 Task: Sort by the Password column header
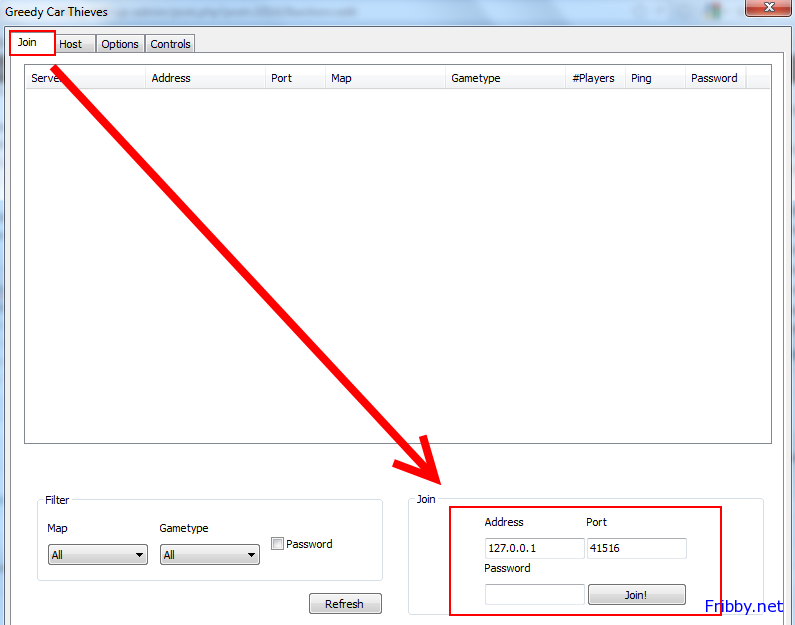714,78
